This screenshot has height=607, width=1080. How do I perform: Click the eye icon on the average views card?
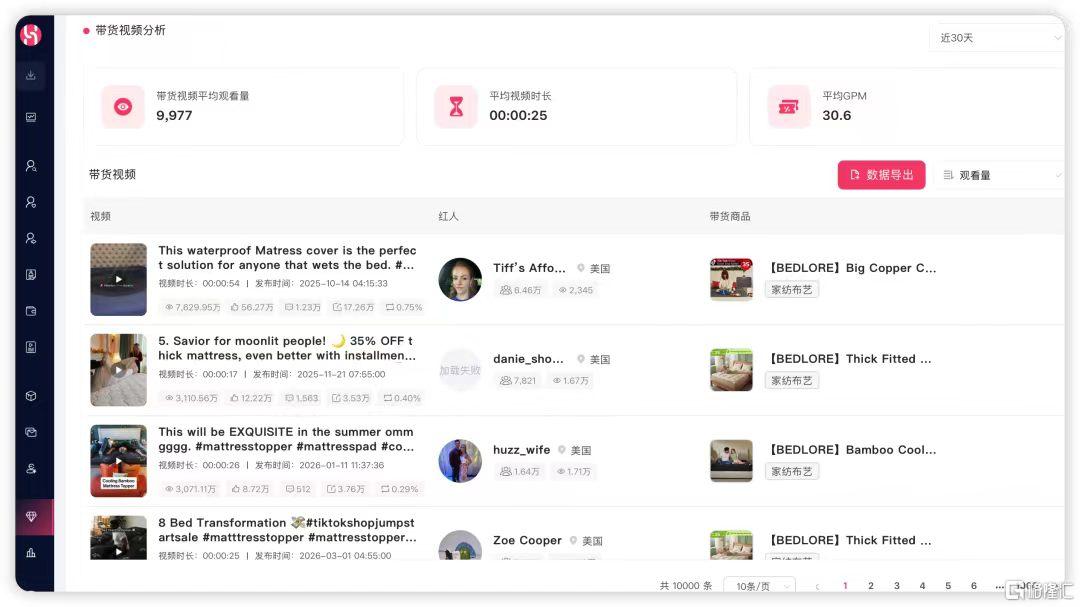tap(123, 107)
